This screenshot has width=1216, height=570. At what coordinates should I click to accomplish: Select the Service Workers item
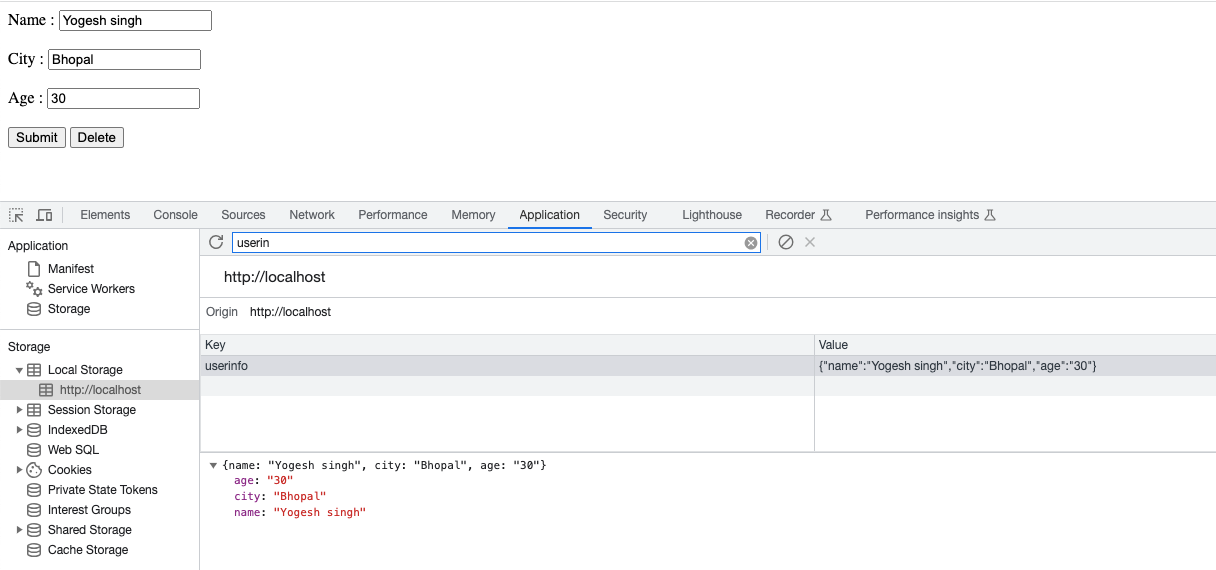click(91, 289)
